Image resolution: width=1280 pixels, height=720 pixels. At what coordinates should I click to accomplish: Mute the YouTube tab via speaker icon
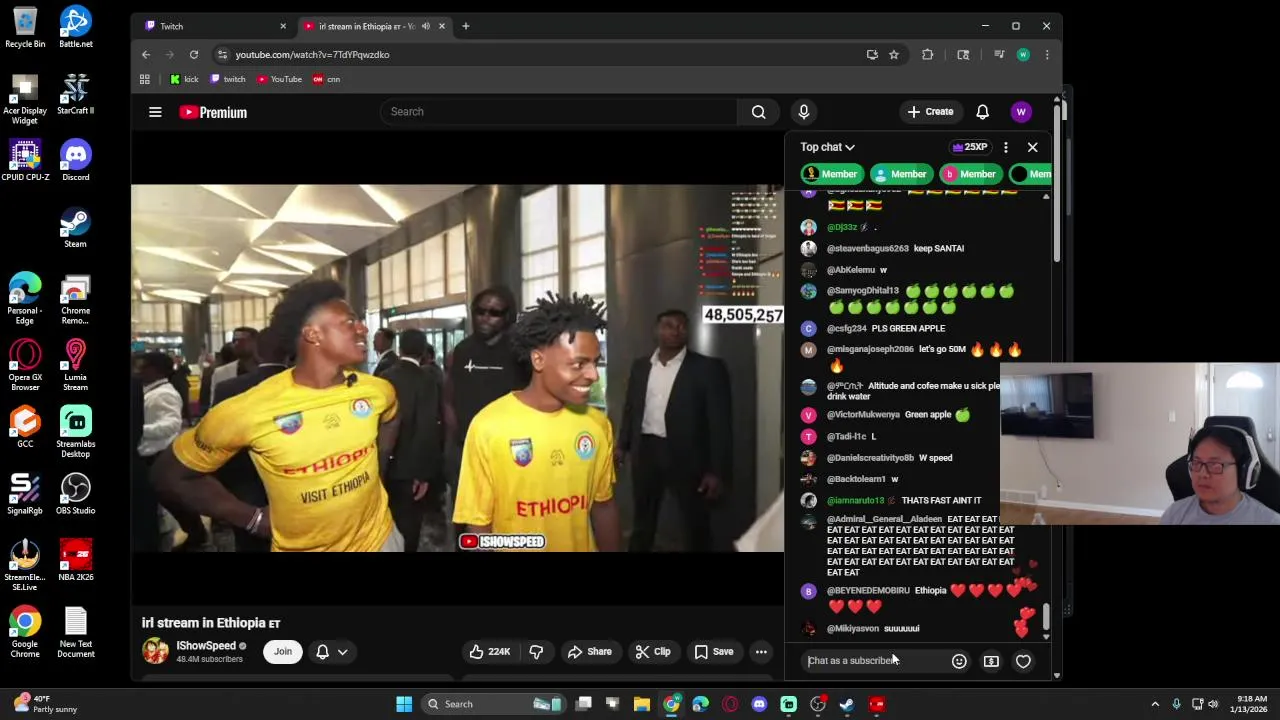point(426,26)
